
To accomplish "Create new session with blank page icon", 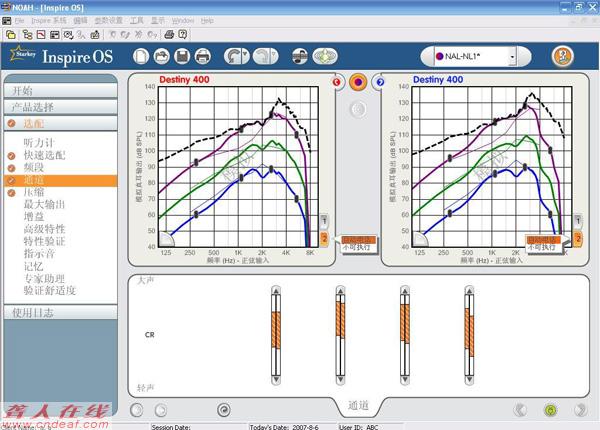I will point(141,56).
